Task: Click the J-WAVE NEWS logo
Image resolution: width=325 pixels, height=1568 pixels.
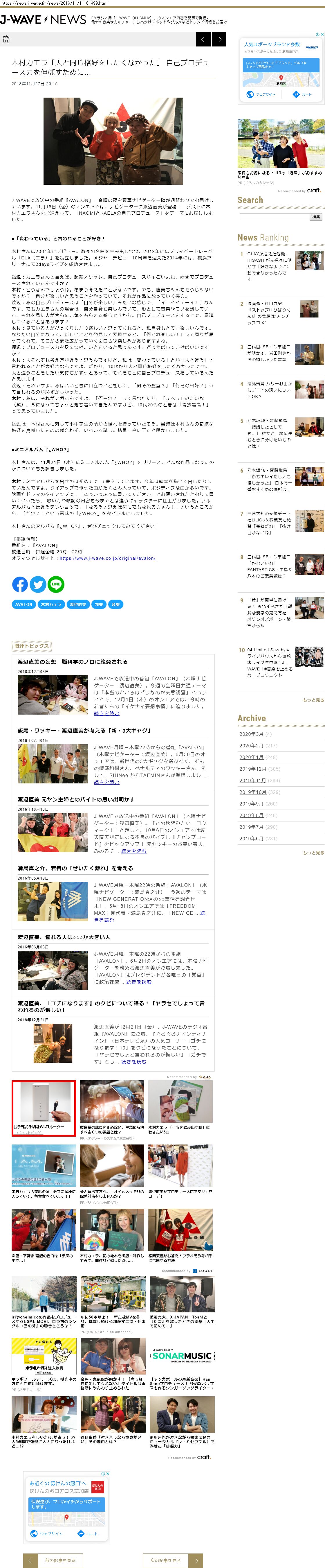Action: pos(43,20)
